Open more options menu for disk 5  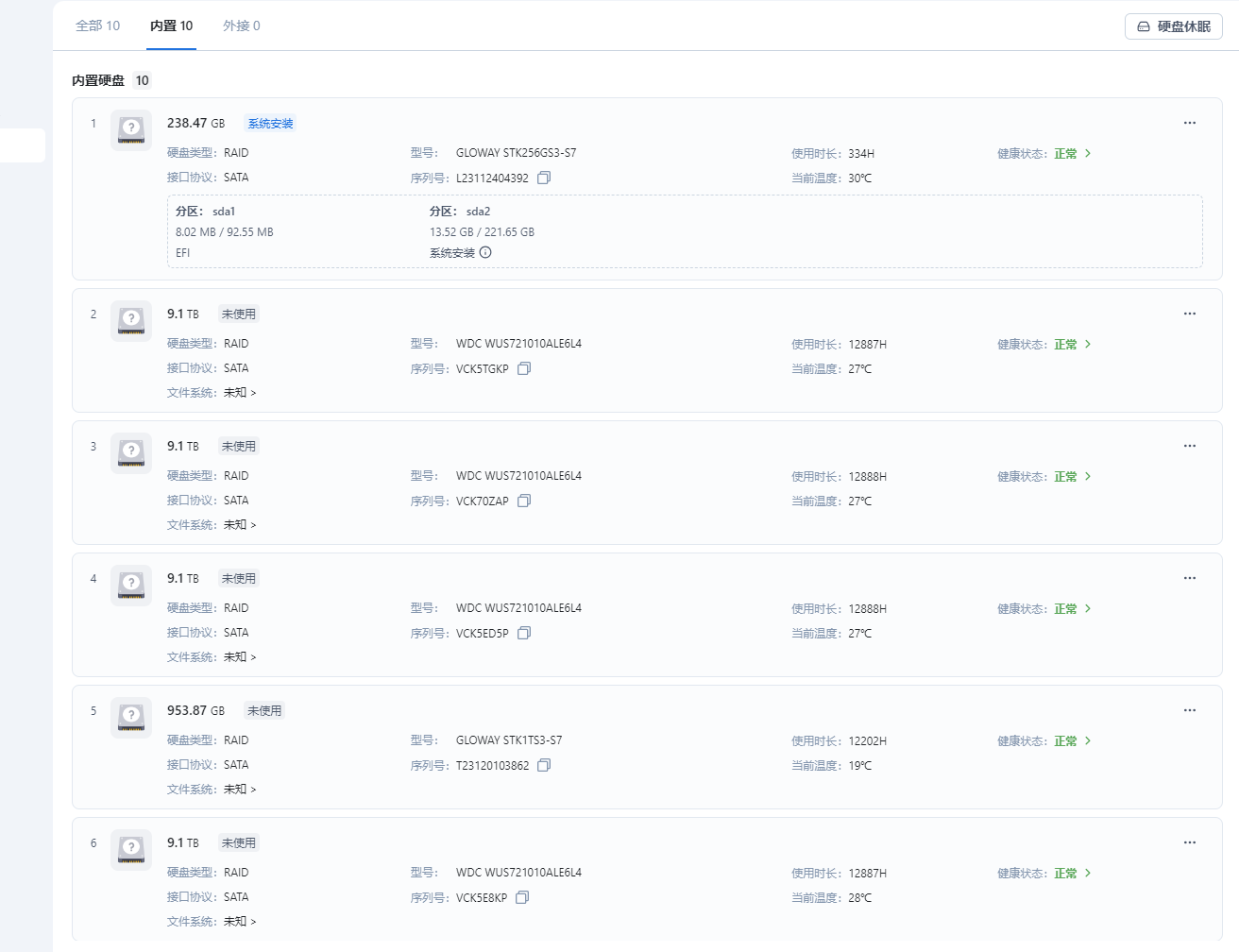(1190, 710)
